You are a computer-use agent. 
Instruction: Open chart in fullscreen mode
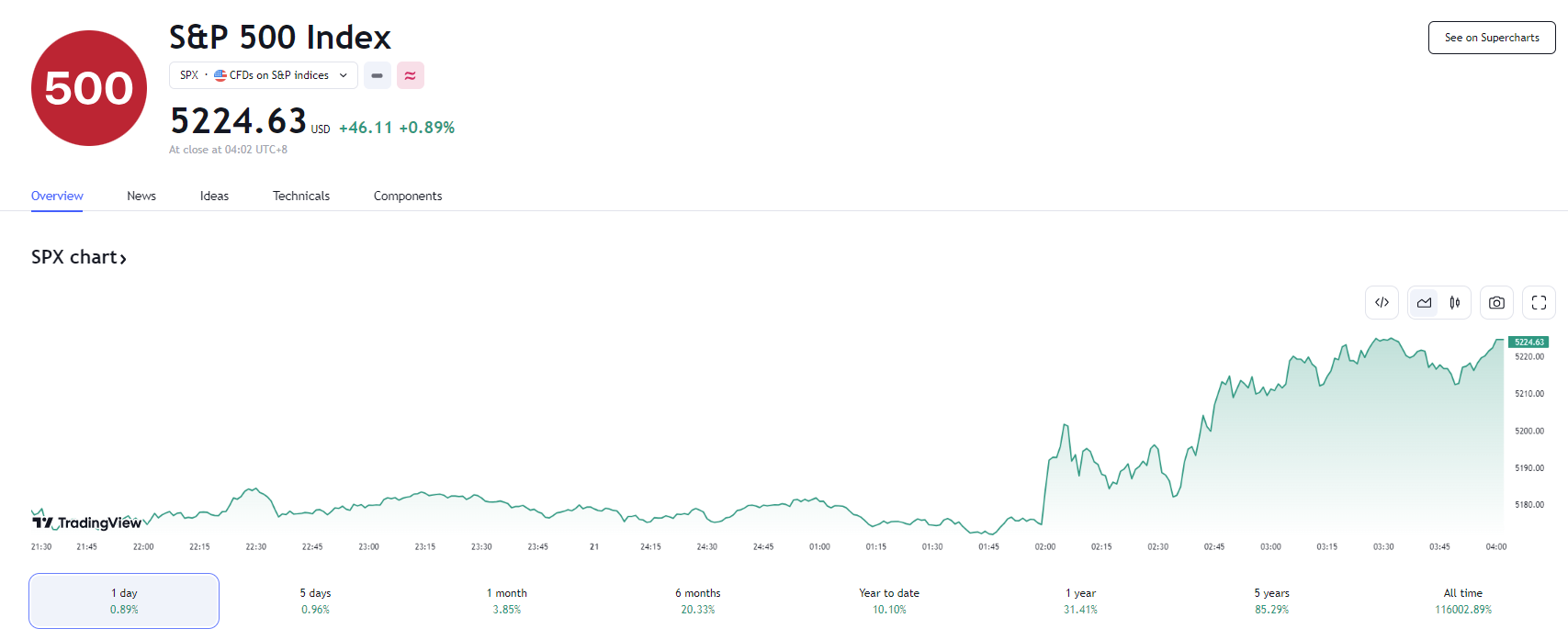pyautogui.click(x=1539, y=303)
